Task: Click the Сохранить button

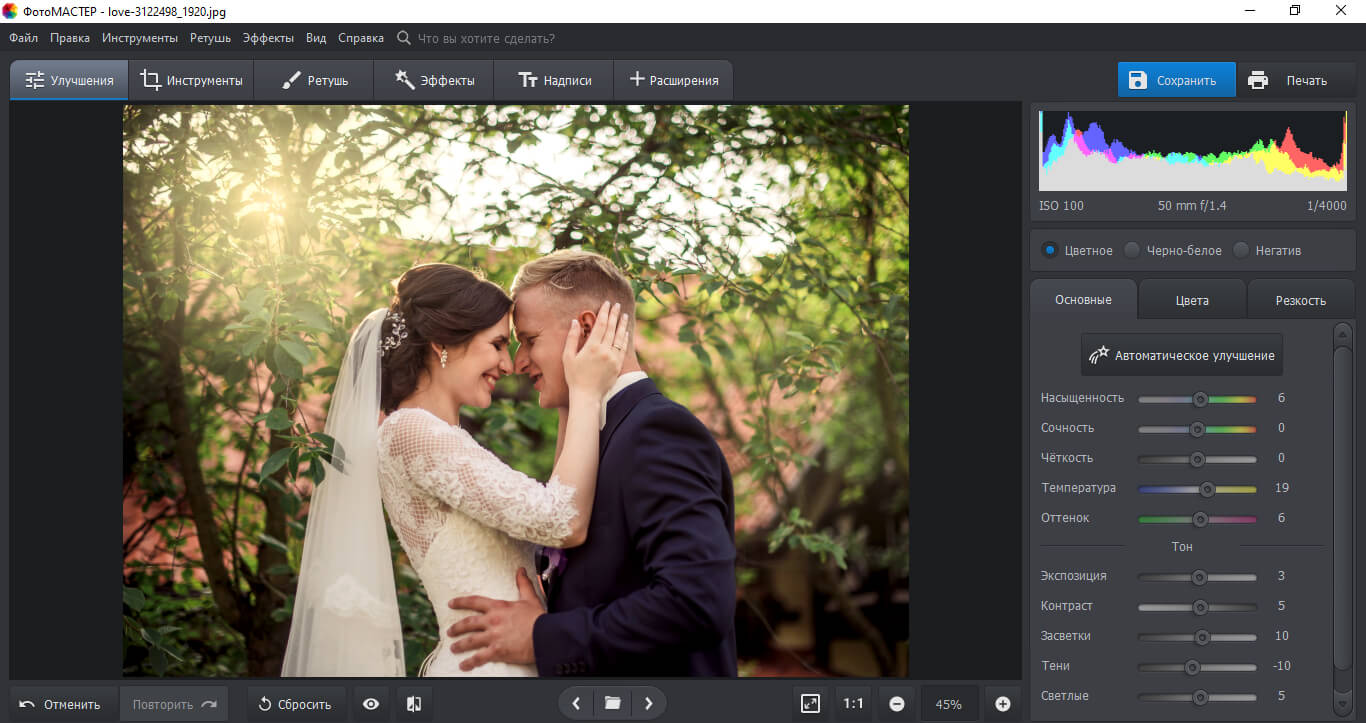Action: click(1176, 81)
